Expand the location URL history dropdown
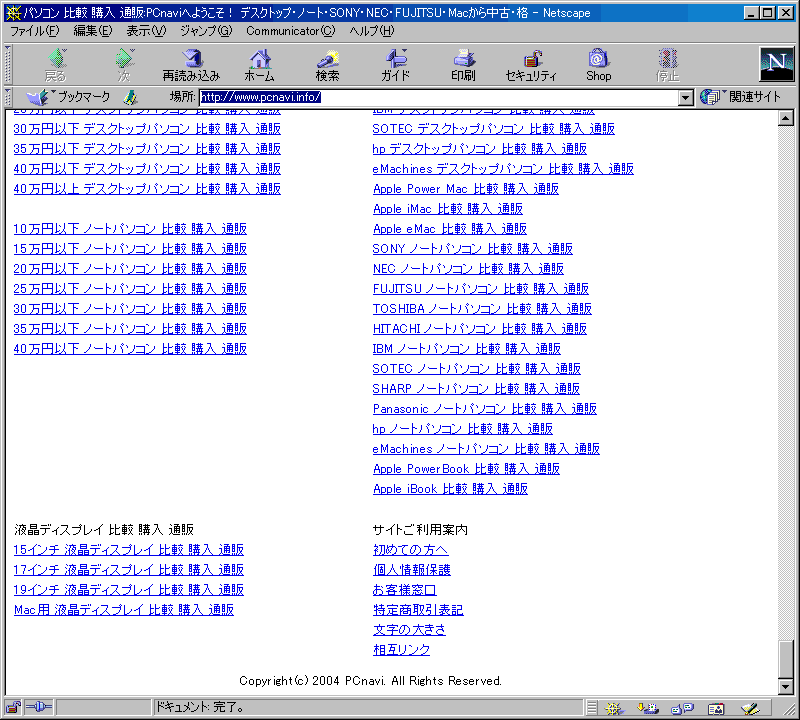Viewport: 800px width, 720px height. point(686,97)
